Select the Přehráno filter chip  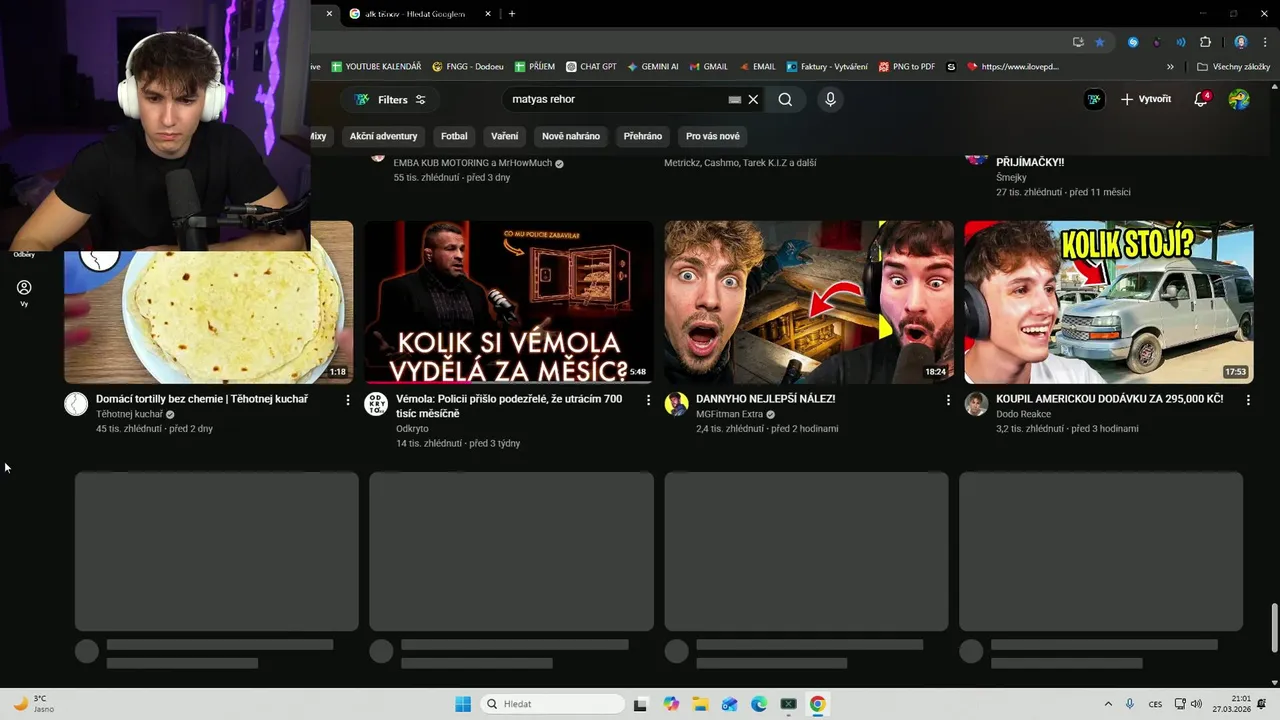point(643,136)
